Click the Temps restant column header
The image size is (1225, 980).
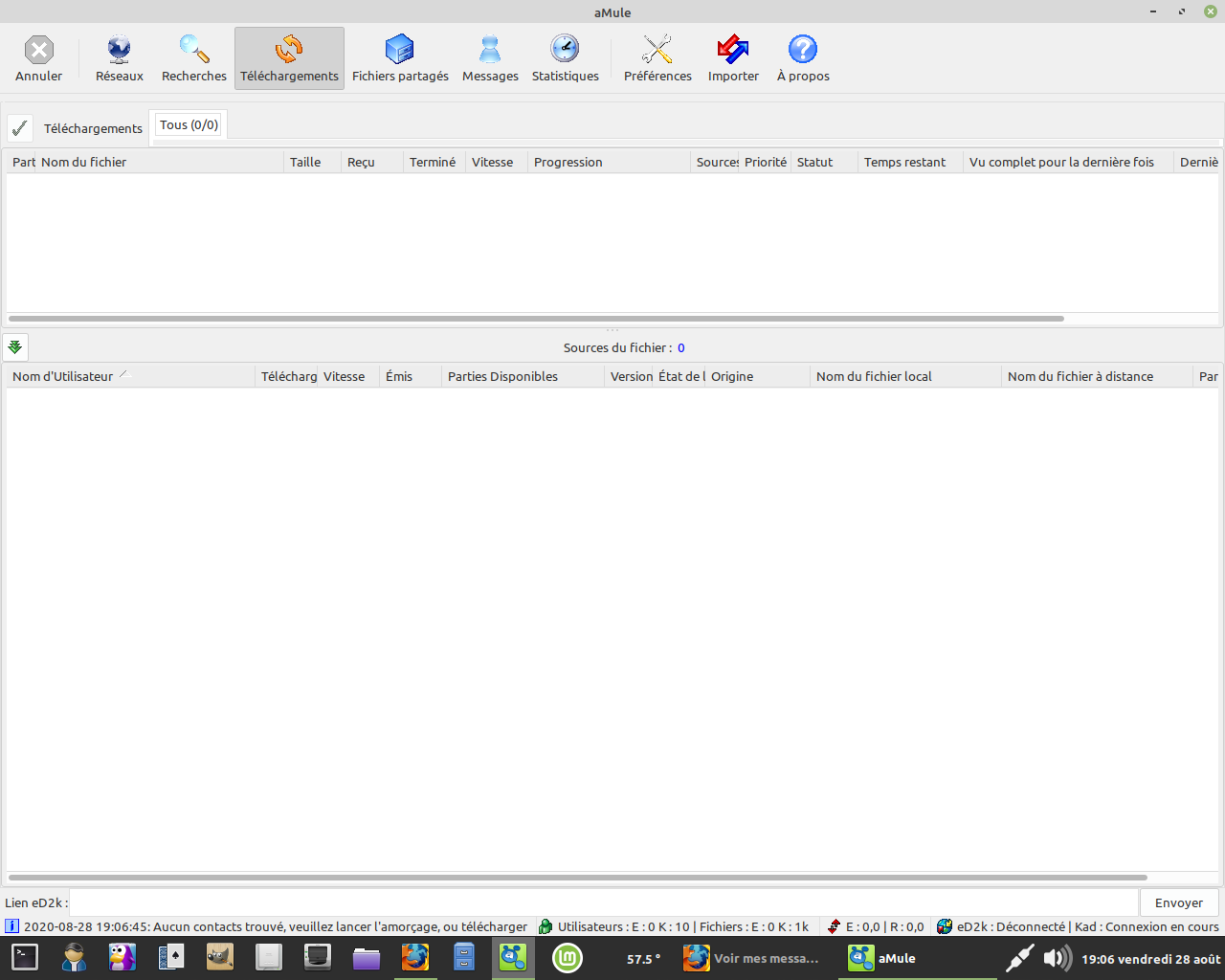[x=910, y=162]
